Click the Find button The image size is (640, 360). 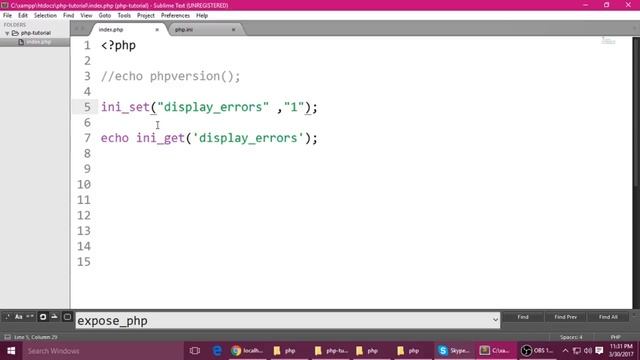point(523,317)
